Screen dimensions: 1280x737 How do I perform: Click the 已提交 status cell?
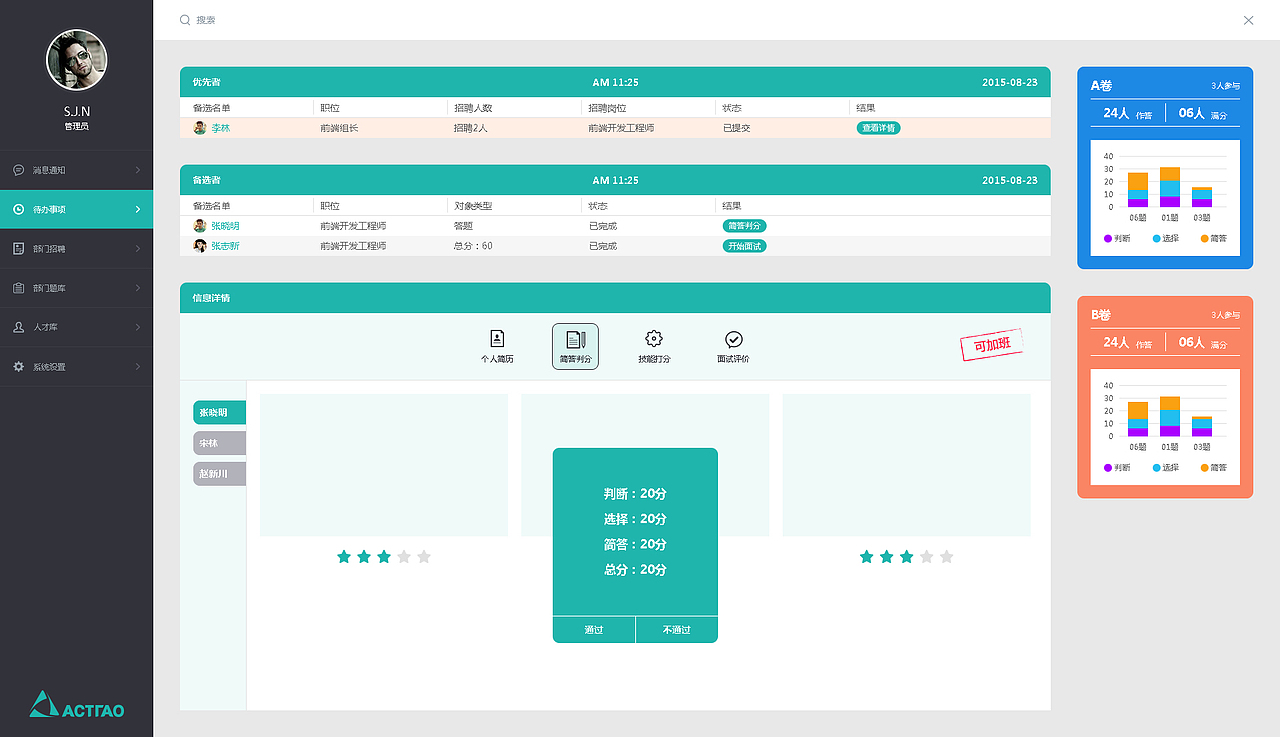click(x=737, y=128)
